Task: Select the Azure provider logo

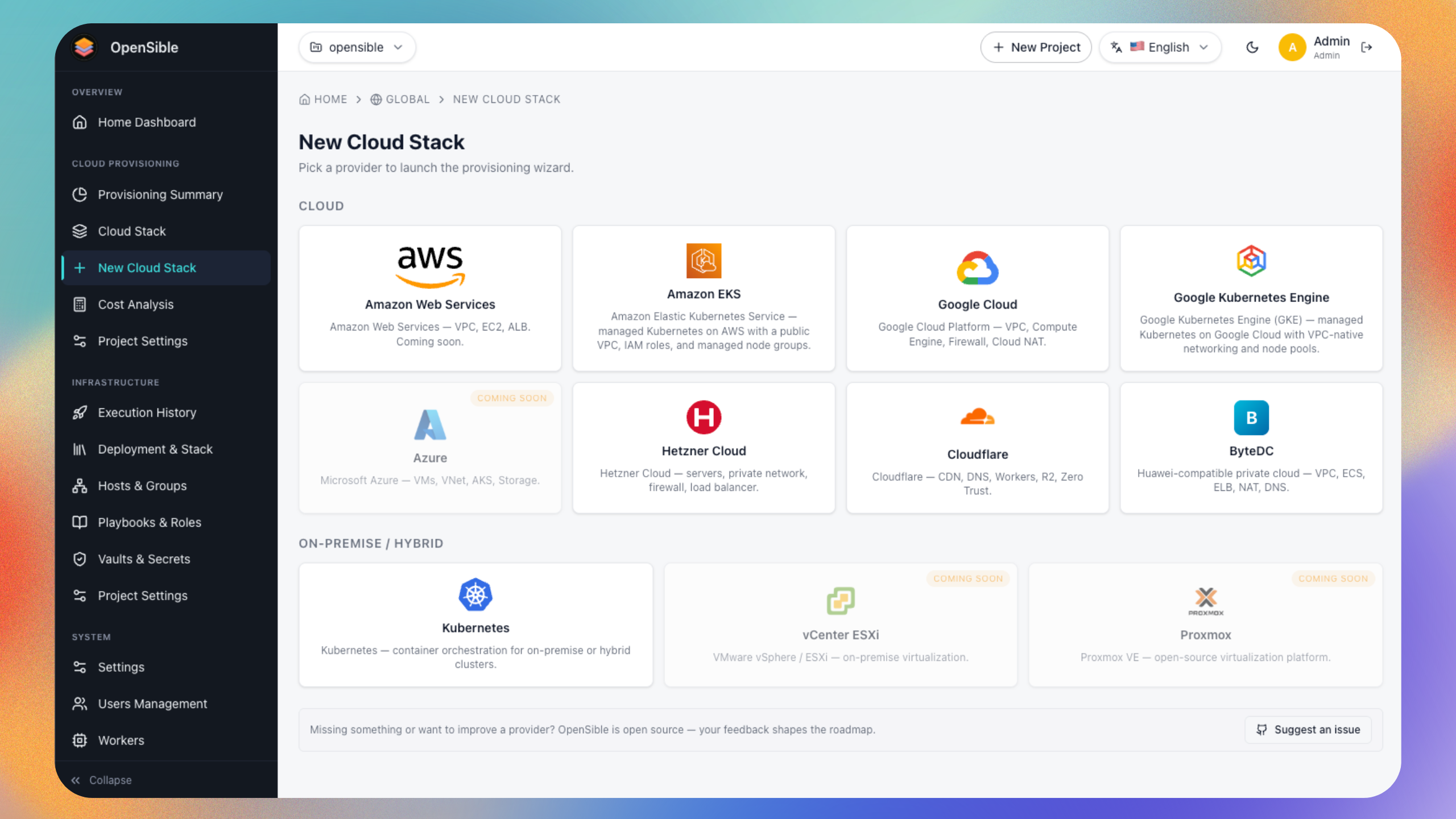Action: (430, 424)
